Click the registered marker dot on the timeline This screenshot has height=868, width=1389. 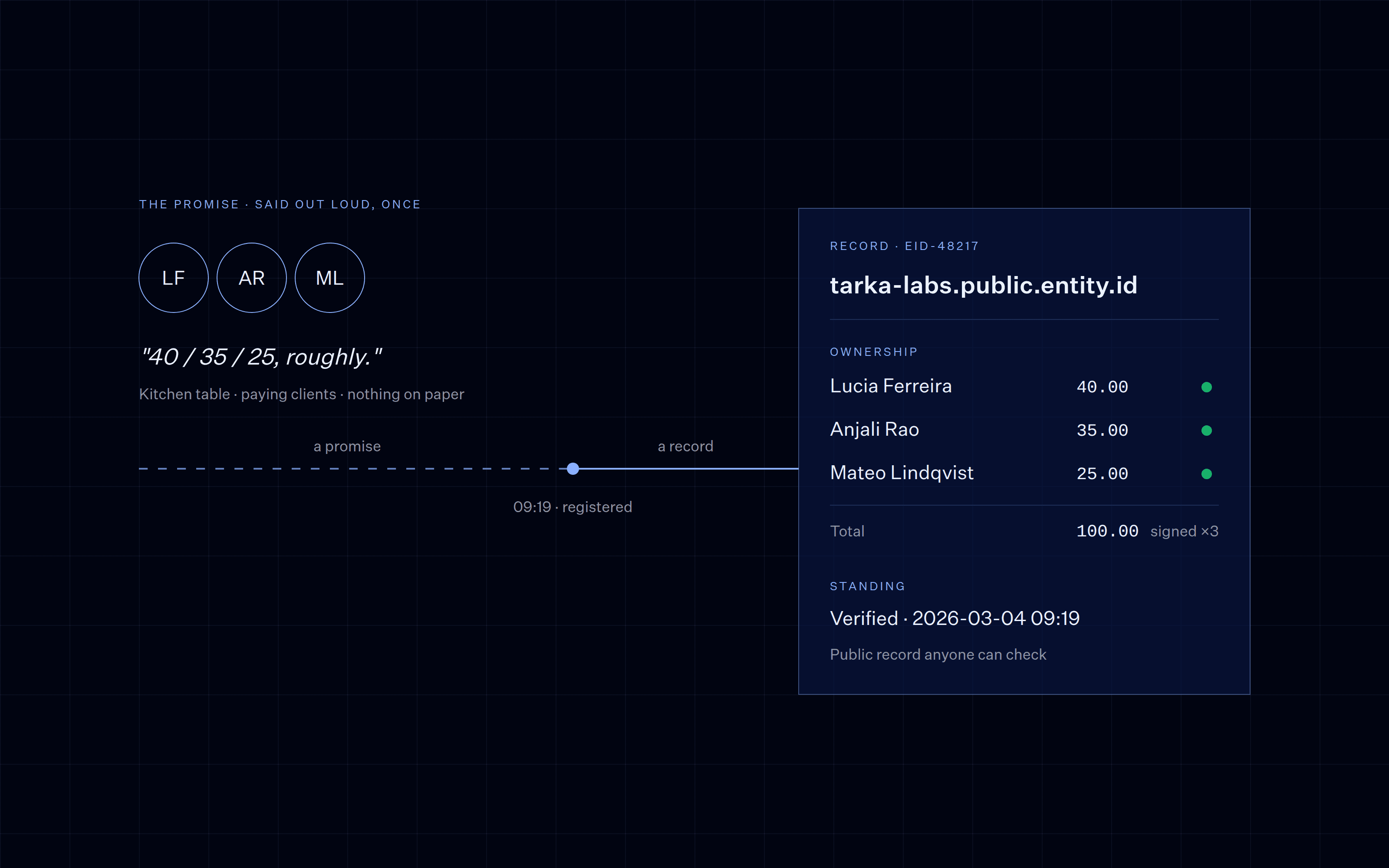pyautogui.click(x=573, y=468)
